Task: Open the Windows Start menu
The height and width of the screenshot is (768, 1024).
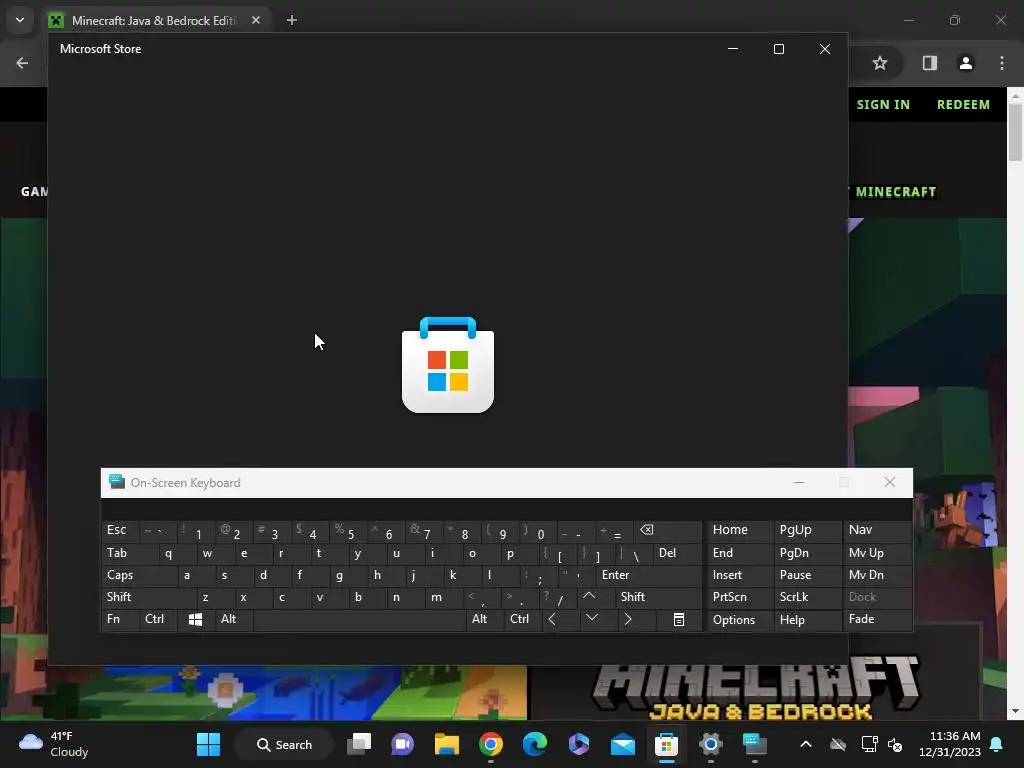Action: (208, 744)
